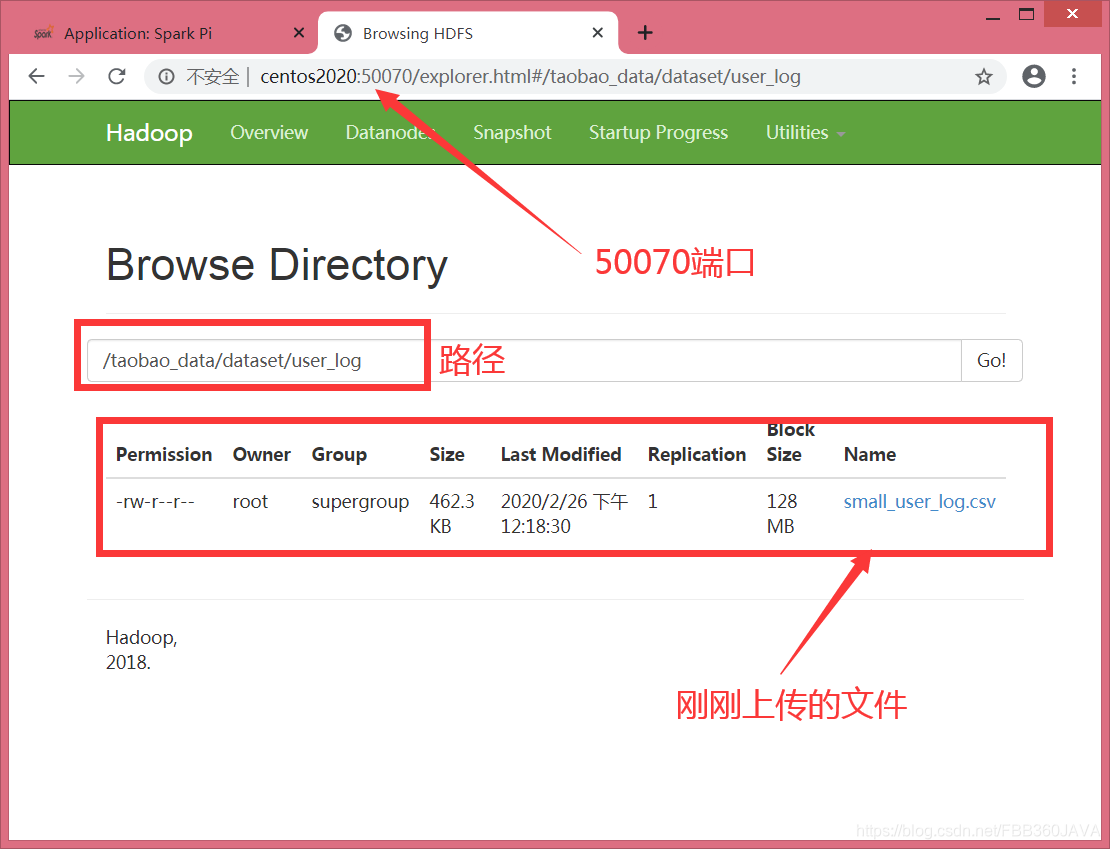Click the address bar URL

point(530,76)
